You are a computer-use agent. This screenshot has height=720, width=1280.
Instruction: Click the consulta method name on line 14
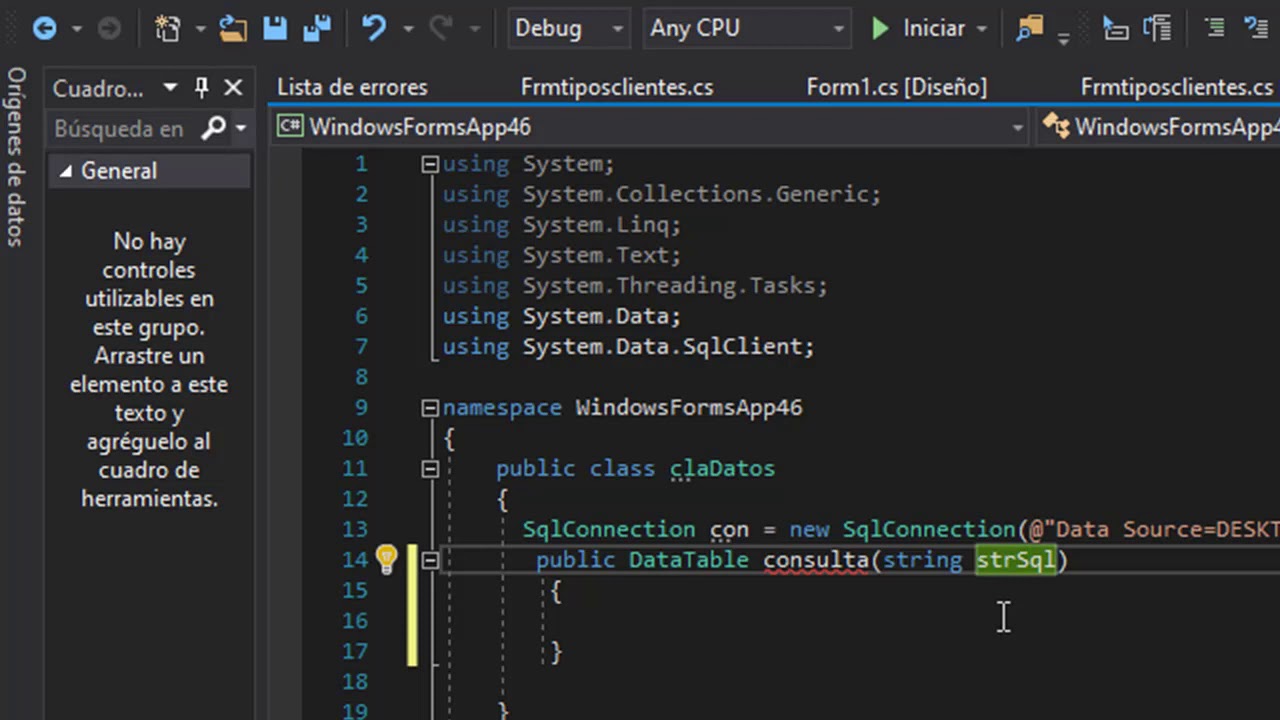click(816, 560)
